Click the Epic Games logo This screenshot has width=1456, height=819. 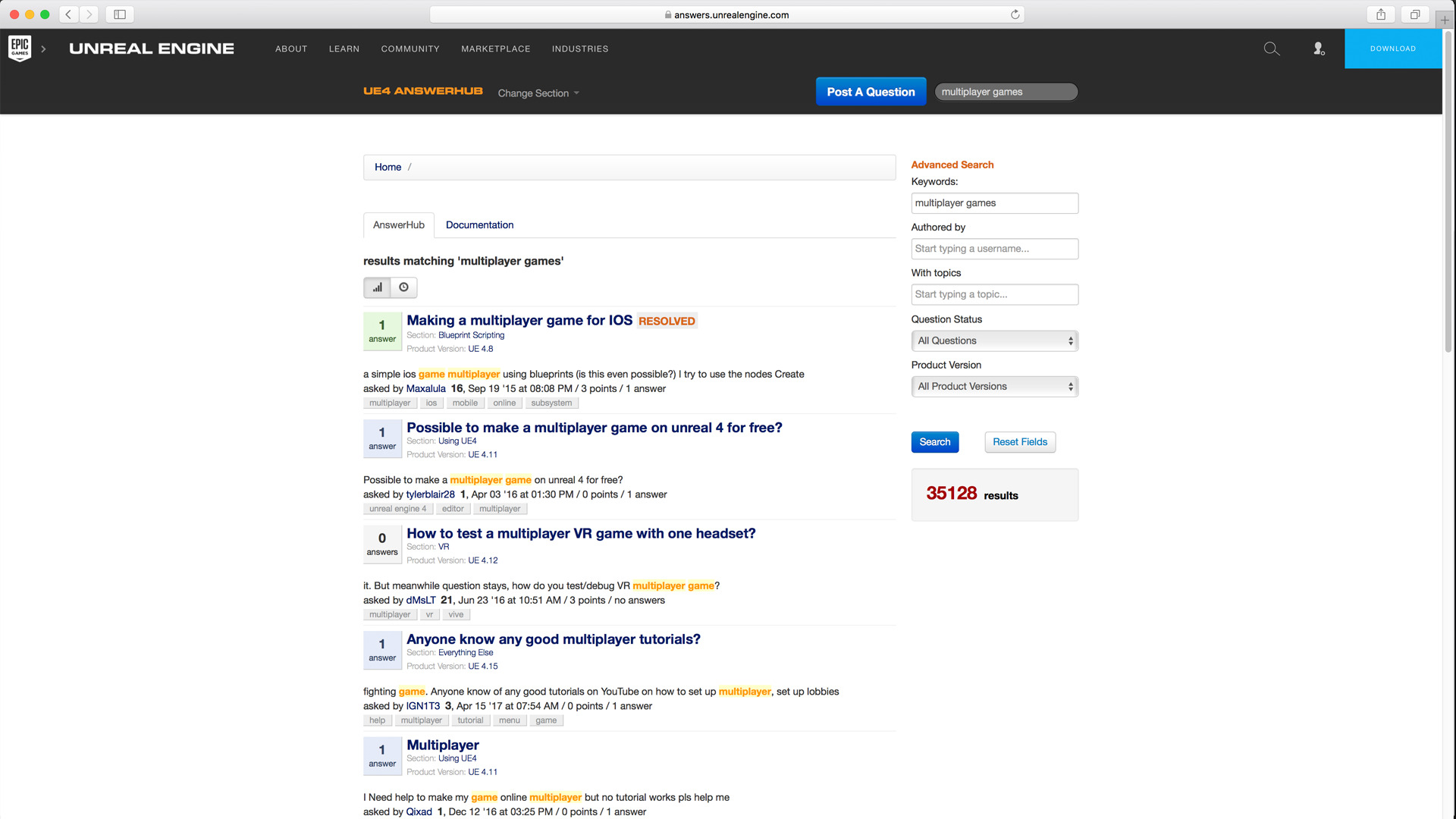18,47
